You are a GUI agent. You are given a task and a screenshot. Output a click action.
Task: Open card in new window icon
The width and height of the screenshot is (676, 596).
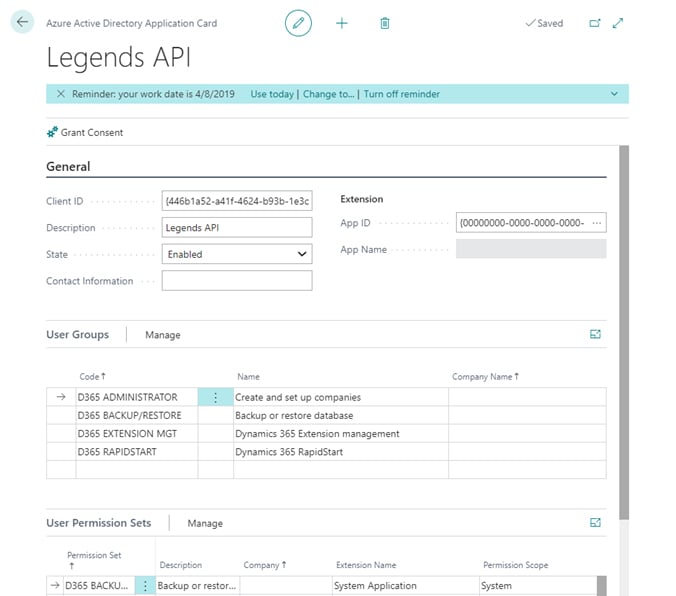pyautogui.click(x=595, y=23)
